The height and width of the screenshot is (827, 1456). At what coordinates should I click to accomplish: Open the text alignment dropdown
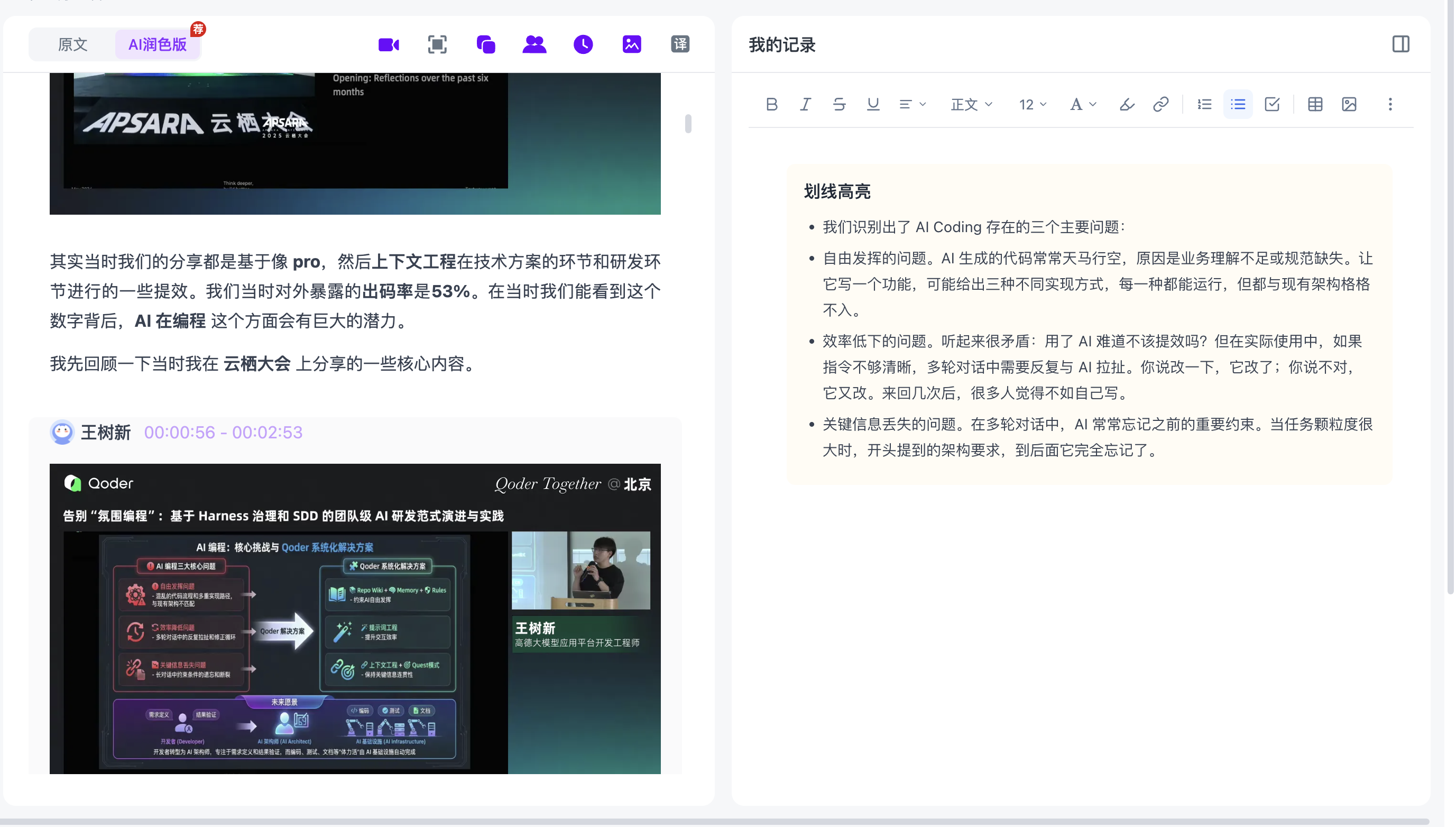tap(912, 105)
